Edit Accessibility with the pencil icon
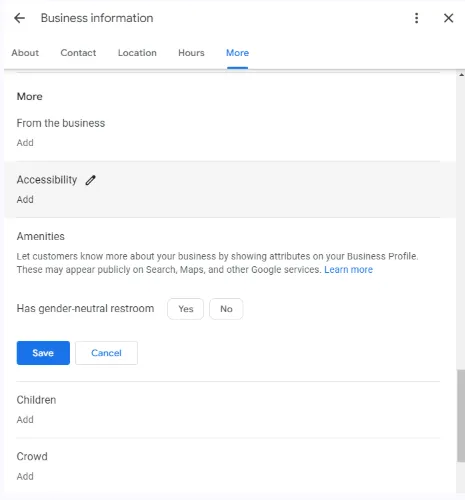 tap(90, 180)
